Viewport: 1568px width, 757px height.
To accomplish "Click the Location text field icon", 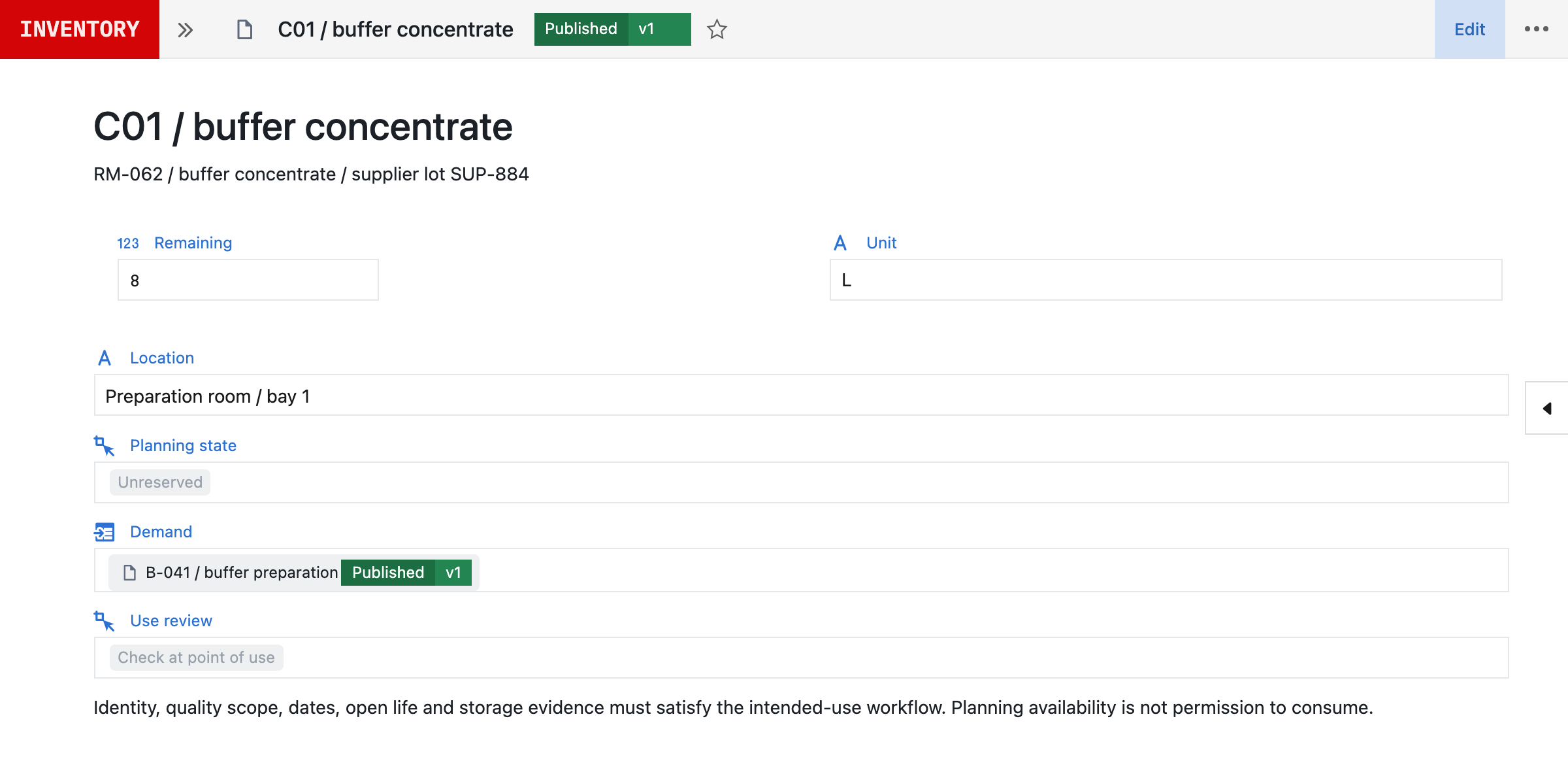I will [105, 358].
